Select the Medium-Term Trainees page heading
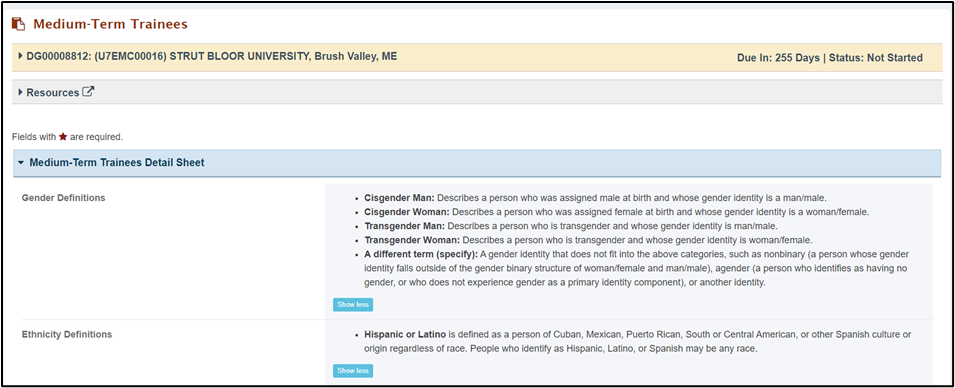The image size is (955, 388). [x=110, y=24]
